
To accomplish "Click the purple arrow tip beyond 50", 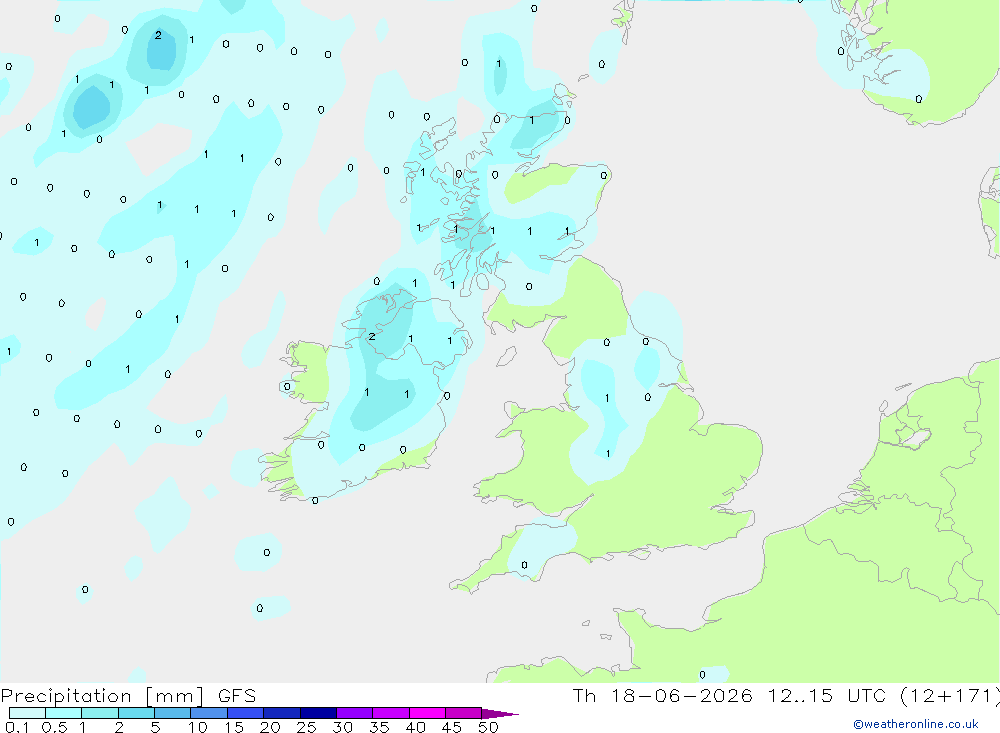I will pyautogui.click(x=501, y=713).
